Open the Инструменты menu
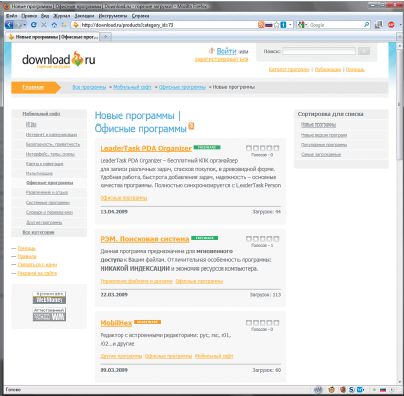This screenshot has width=404, height=396. pos(113,16)
